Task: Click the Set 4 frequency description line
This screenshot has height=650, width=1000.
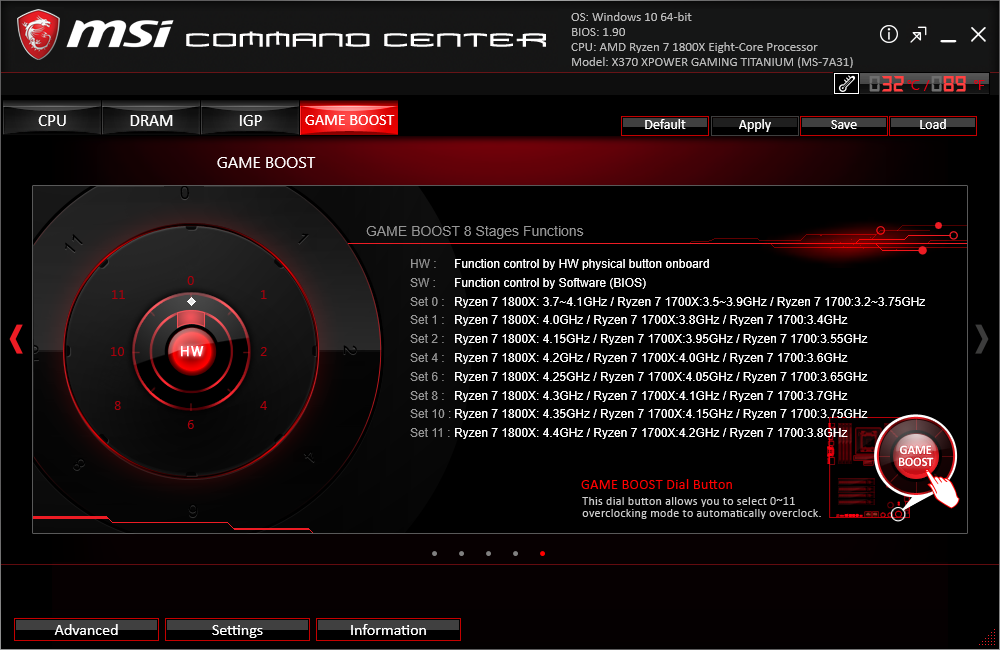Action: tap(629, 358)
